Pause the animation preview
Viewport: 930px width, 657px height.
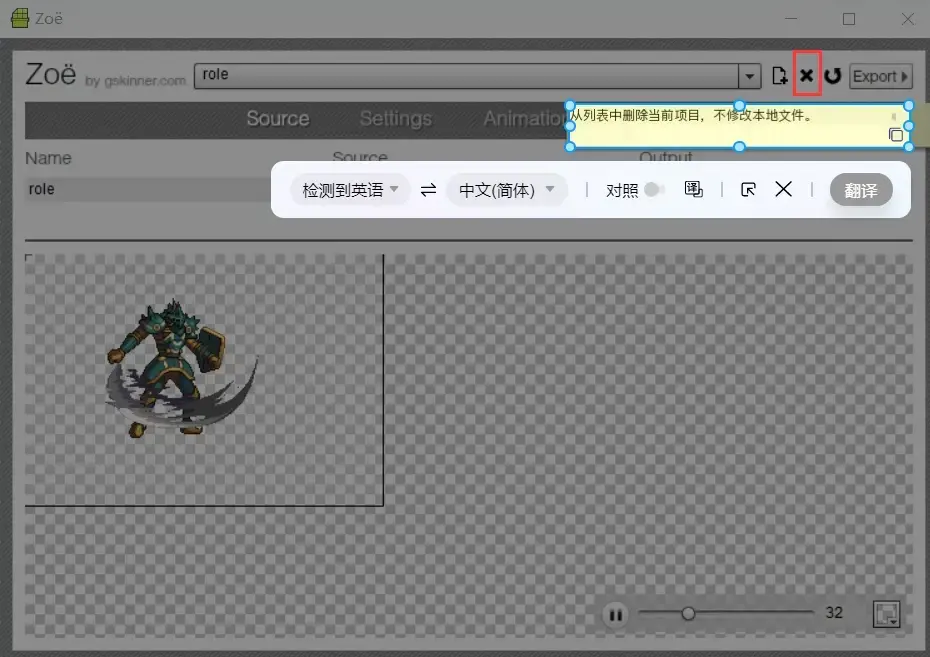pyautogui.click(x=616, y=615)
